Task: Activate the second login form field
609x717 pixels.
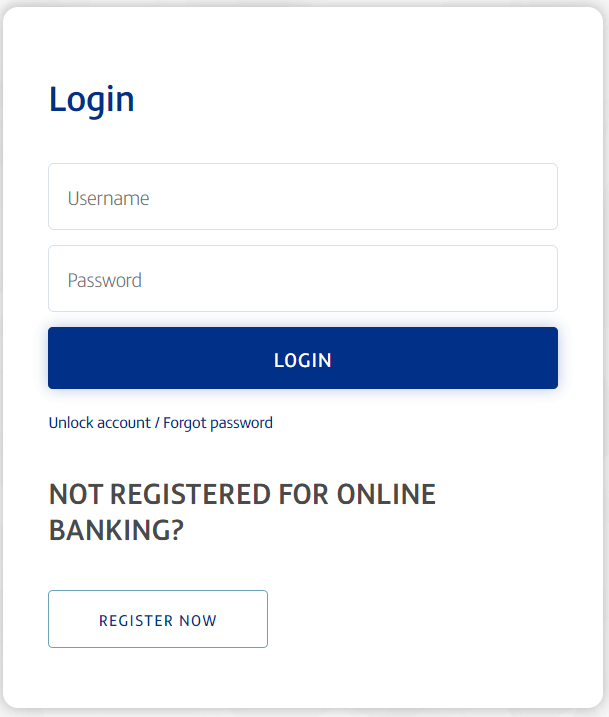Action: (302, 279)
